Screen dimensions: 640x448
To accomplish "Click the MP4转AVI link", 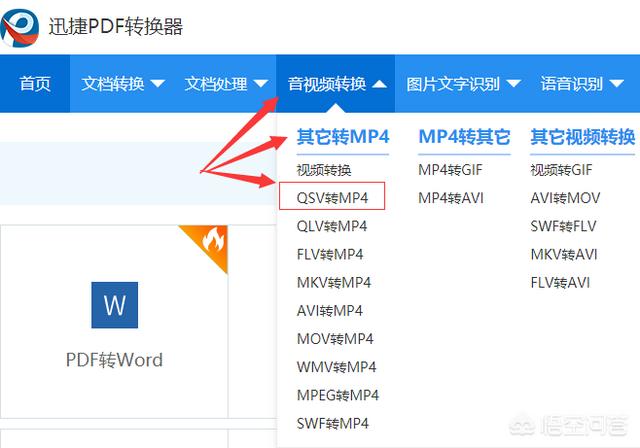I will tap(450, 198).
